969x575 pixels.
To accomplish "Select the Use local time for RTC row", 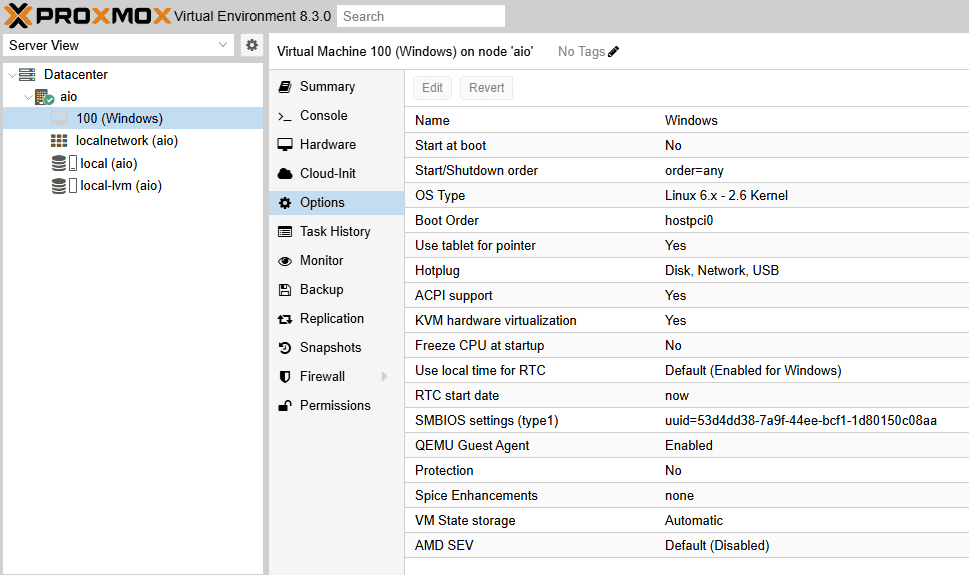I will pos(687,371).
